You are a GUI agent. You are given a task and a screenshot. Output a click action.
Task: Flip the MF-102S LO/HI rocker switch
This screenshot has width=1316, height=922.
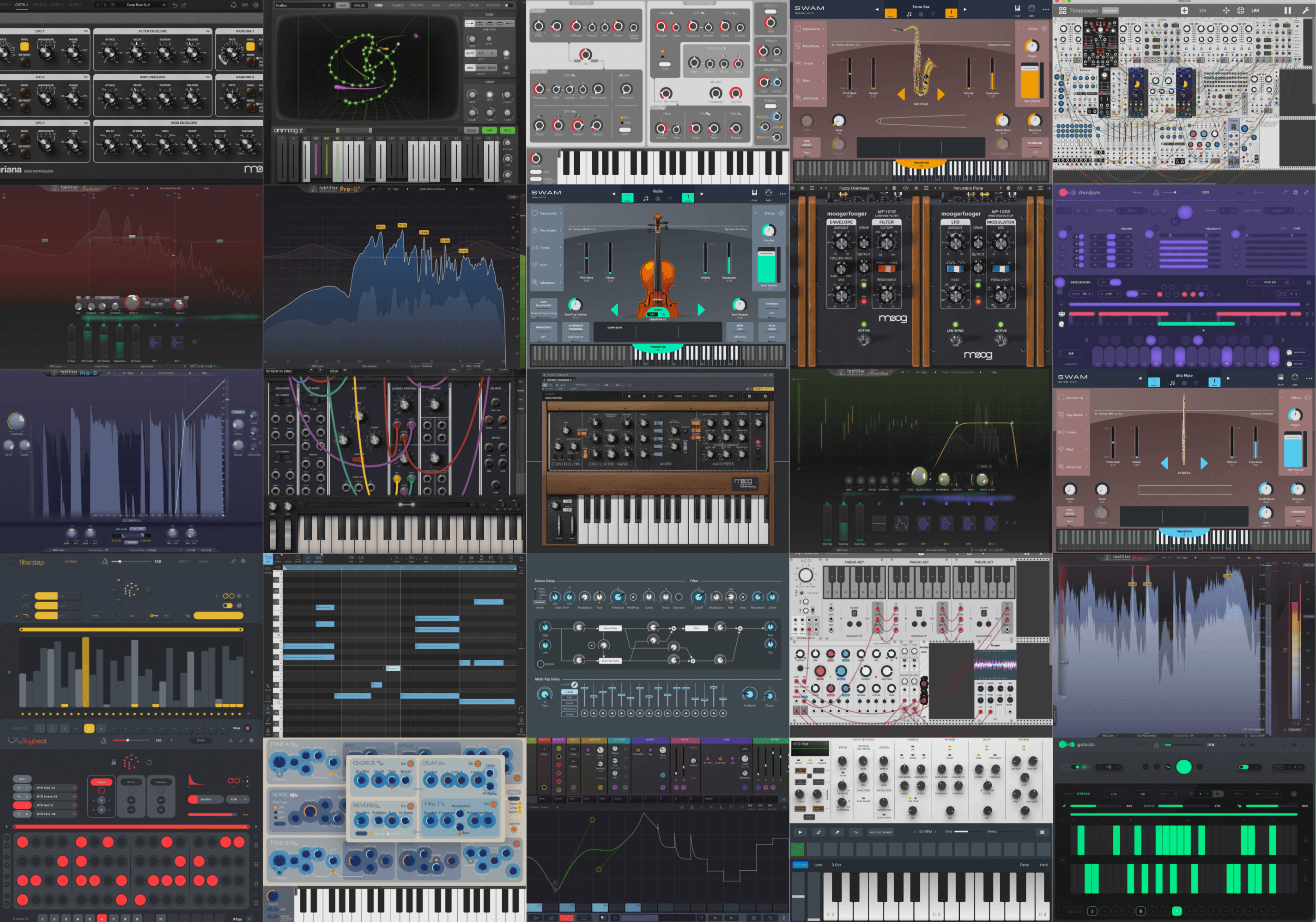(x=1000, y=269)
